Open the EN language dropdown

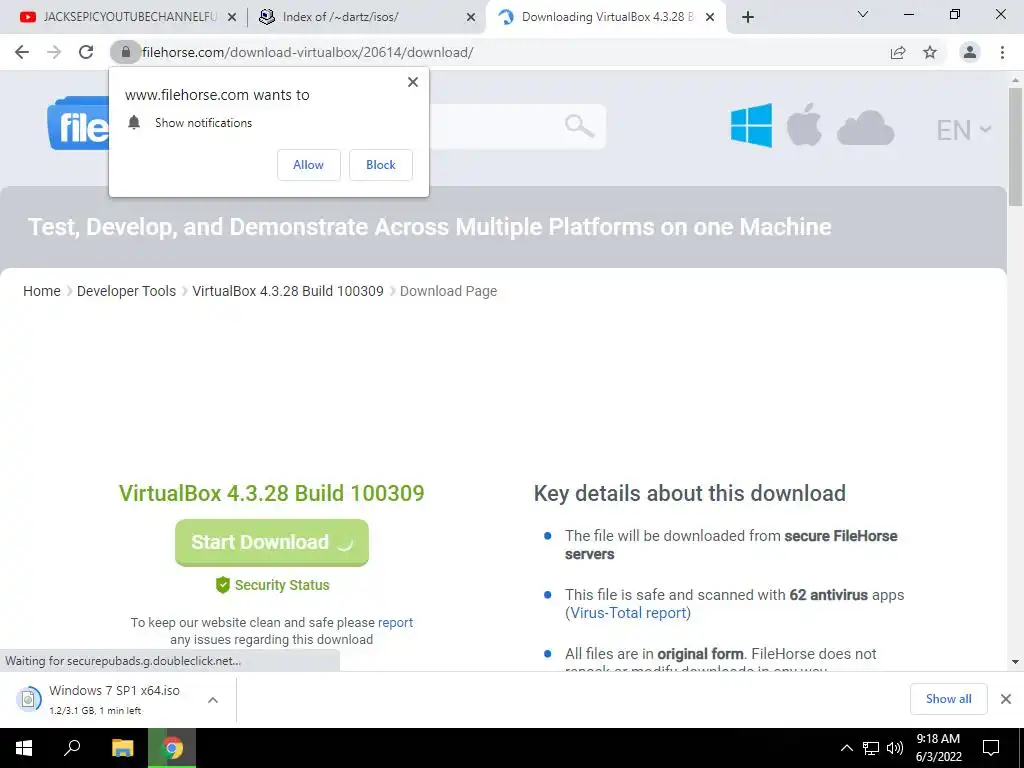(964, 130)
